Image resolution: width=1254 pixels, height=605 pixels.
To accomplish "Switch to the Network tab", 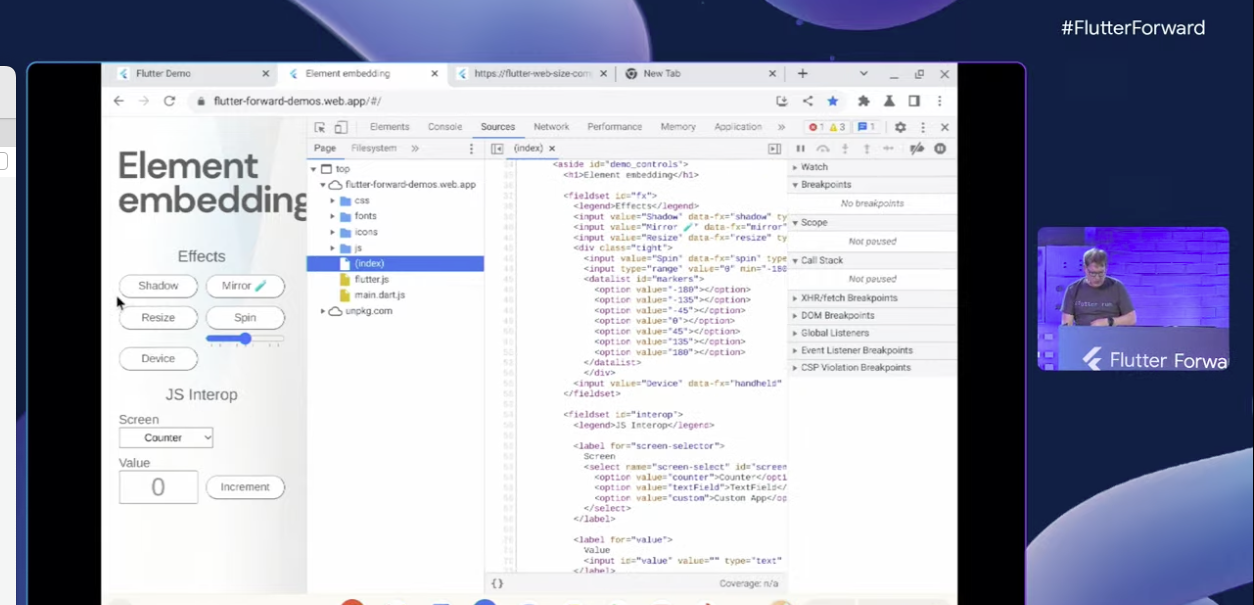I will (551, 127).
